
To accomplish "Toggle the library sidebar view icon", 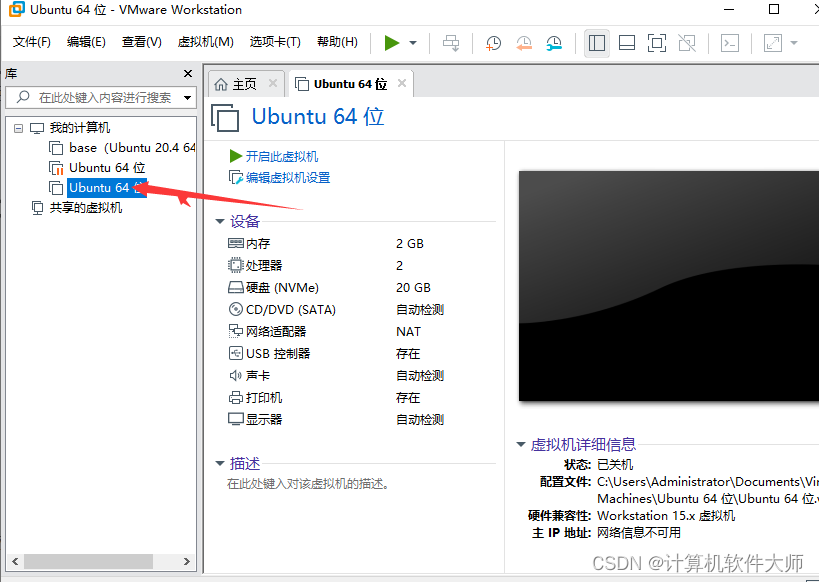I will 597,43.
